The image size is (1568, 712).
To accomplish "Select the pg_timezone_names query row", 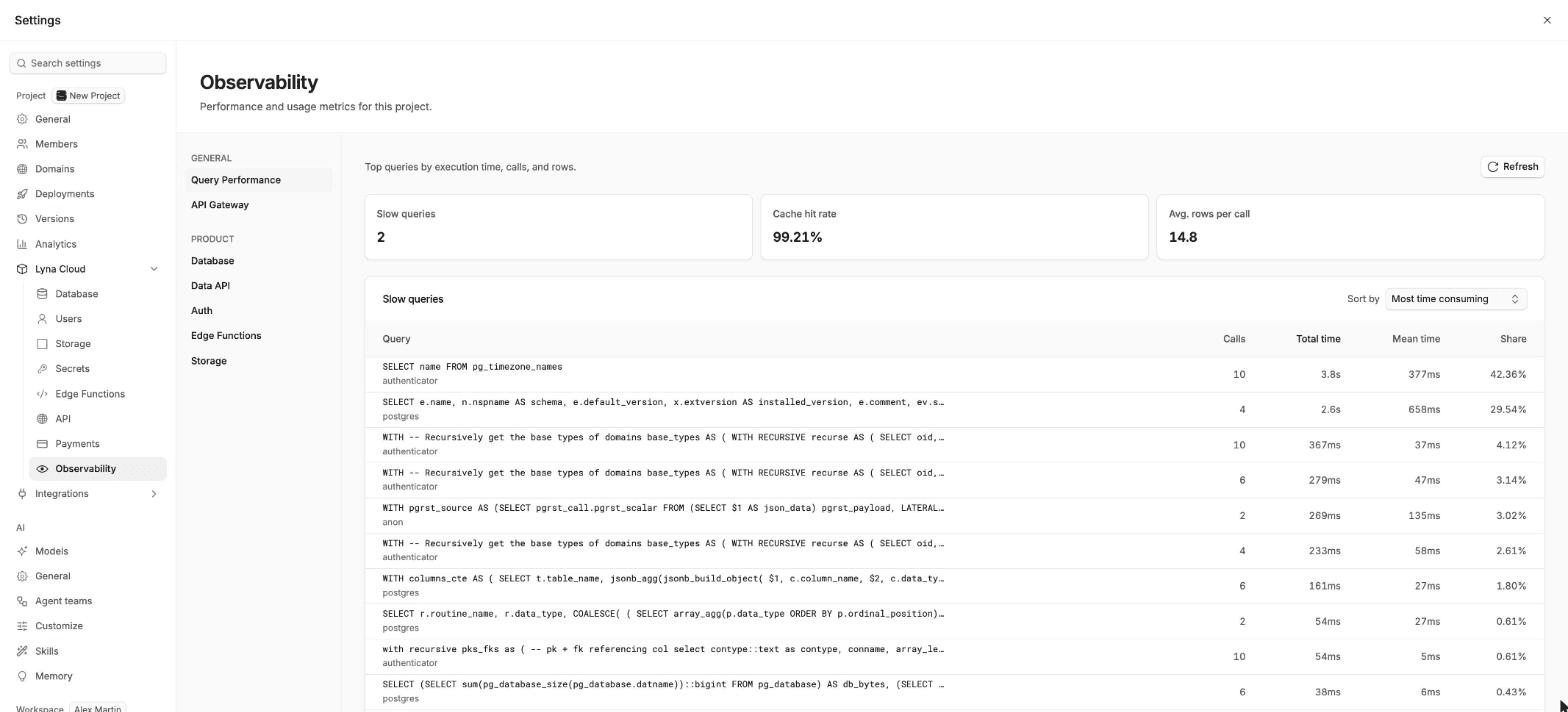I will (954, 374).
